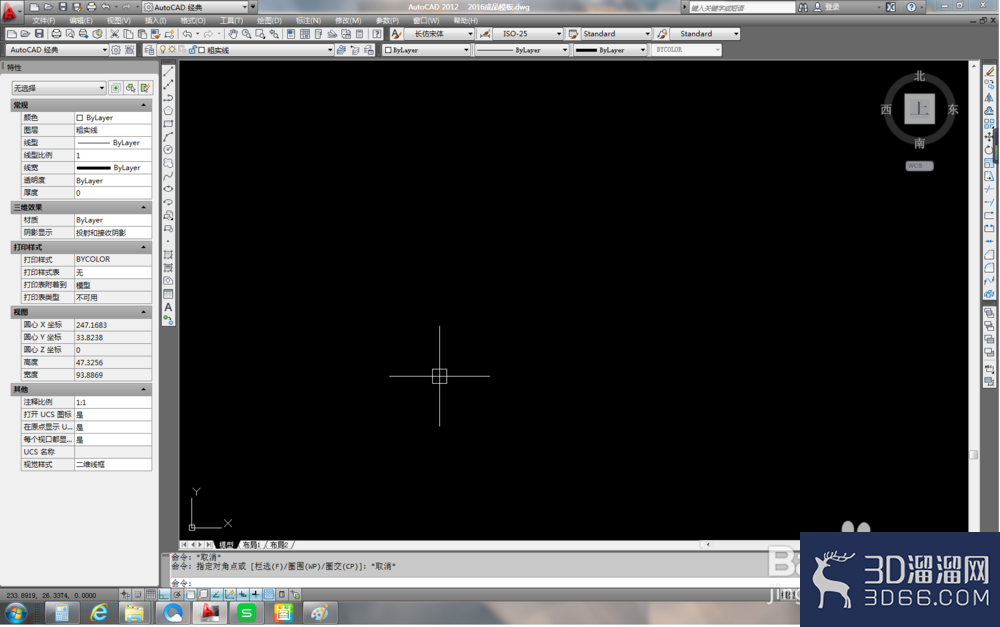This screenshot has height=627, width=1000.
Task: Click the 上 top face of the ViewCube
Action: coord(919,109)
